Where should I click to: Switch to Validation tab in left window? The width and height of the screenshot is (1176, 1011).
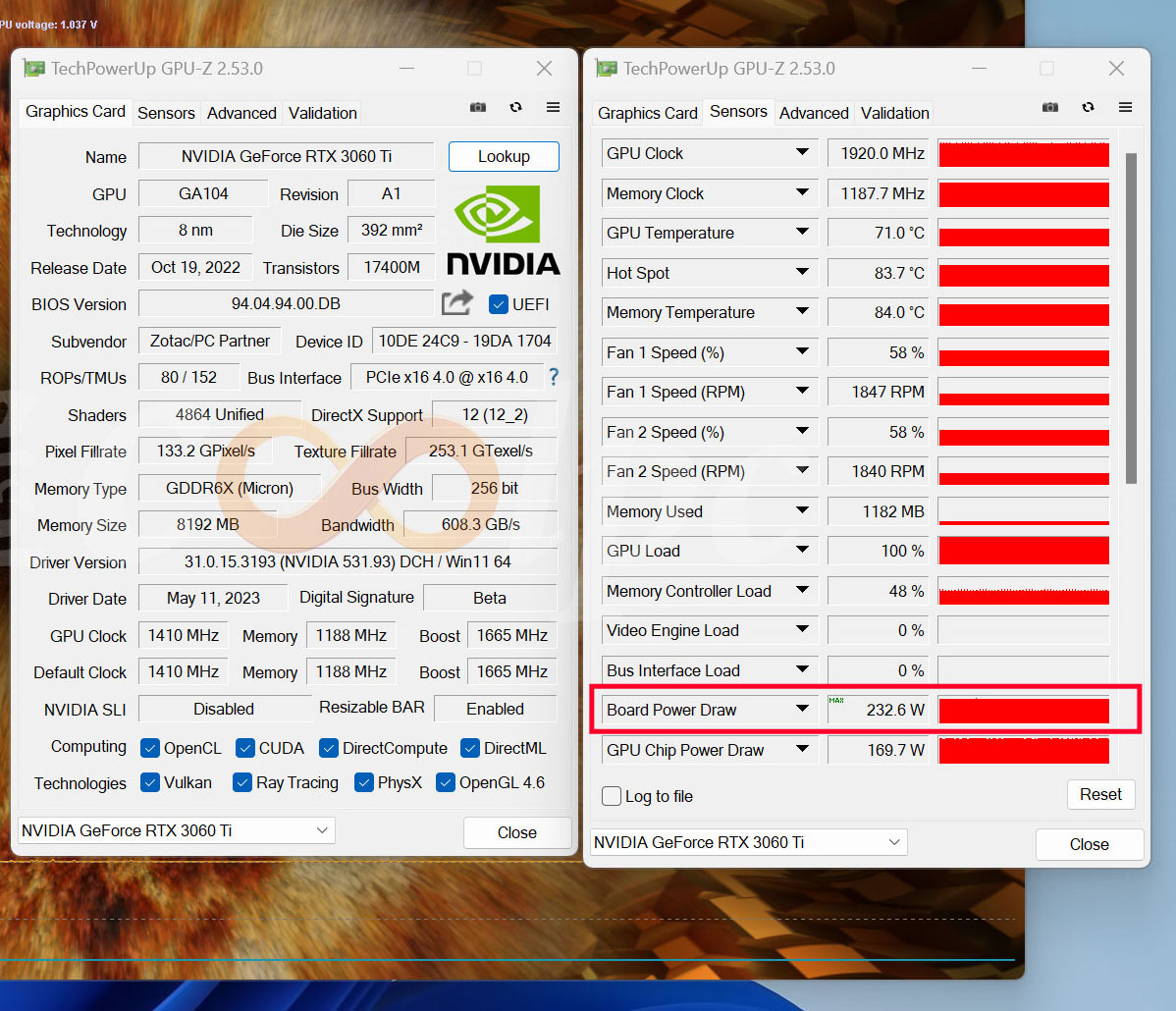click(x=323, y=113)
